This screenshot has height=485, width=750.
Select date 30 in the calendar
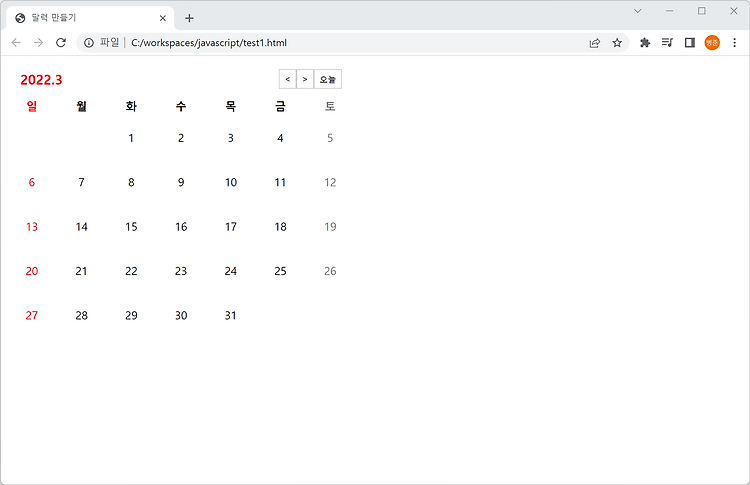click(181, 315)
